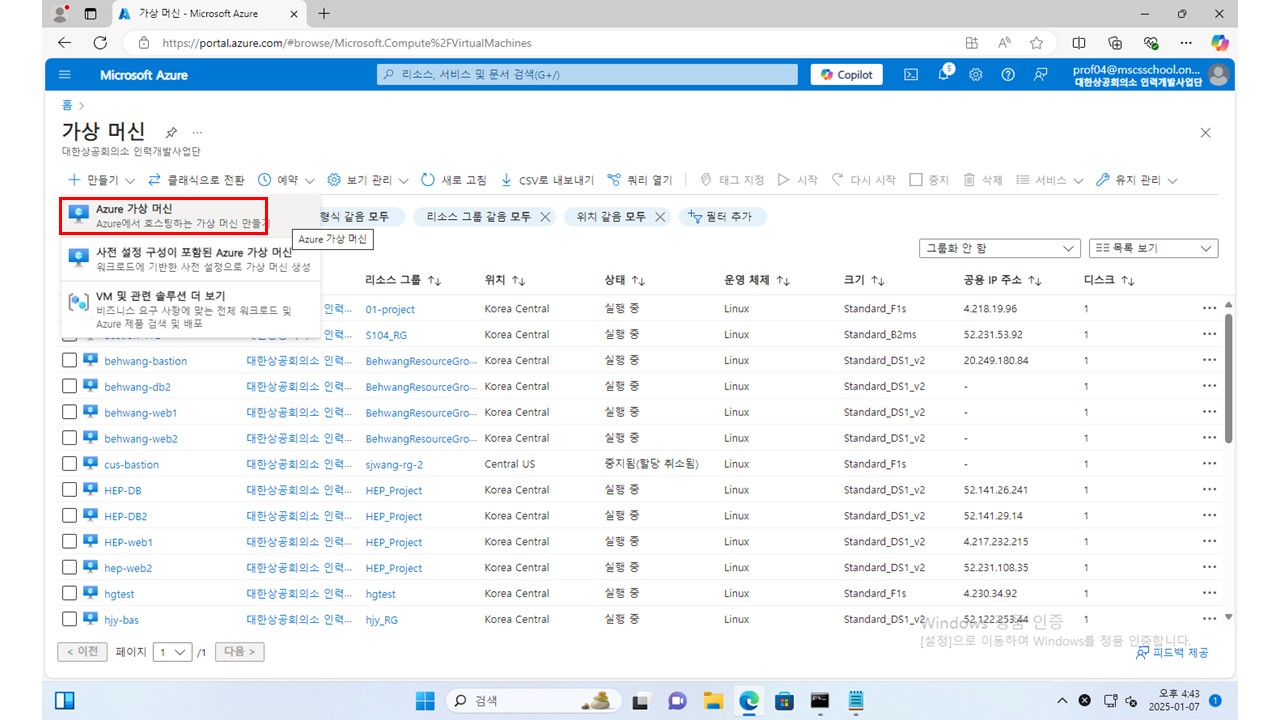Select the HEP-web1 checkbox
This screenshot has width=1280, height=720.
click(x=69, y=542)
